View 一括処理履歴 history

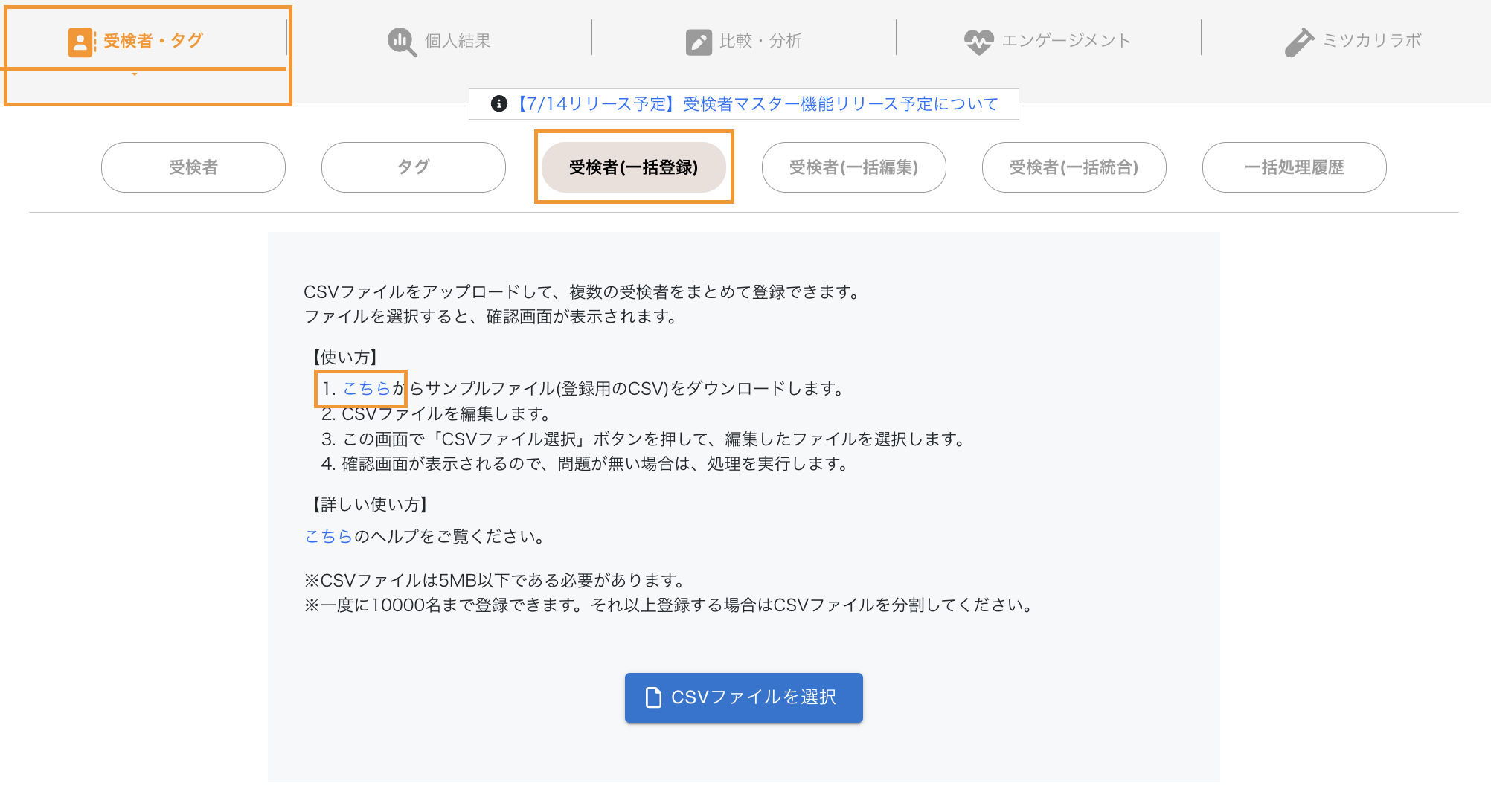coord(1295,167)
